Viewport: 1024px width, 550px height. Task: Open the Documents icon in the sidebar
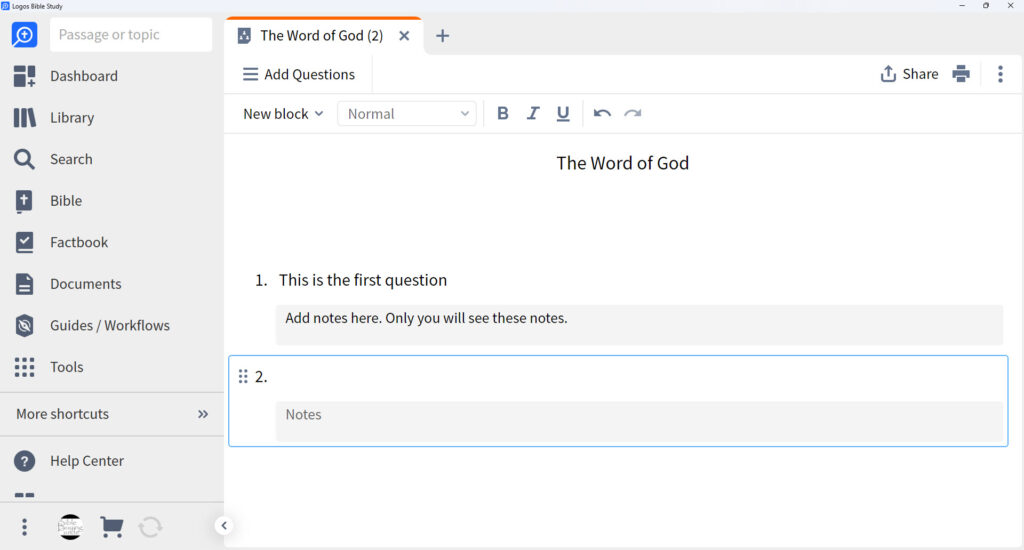point(24,284)
